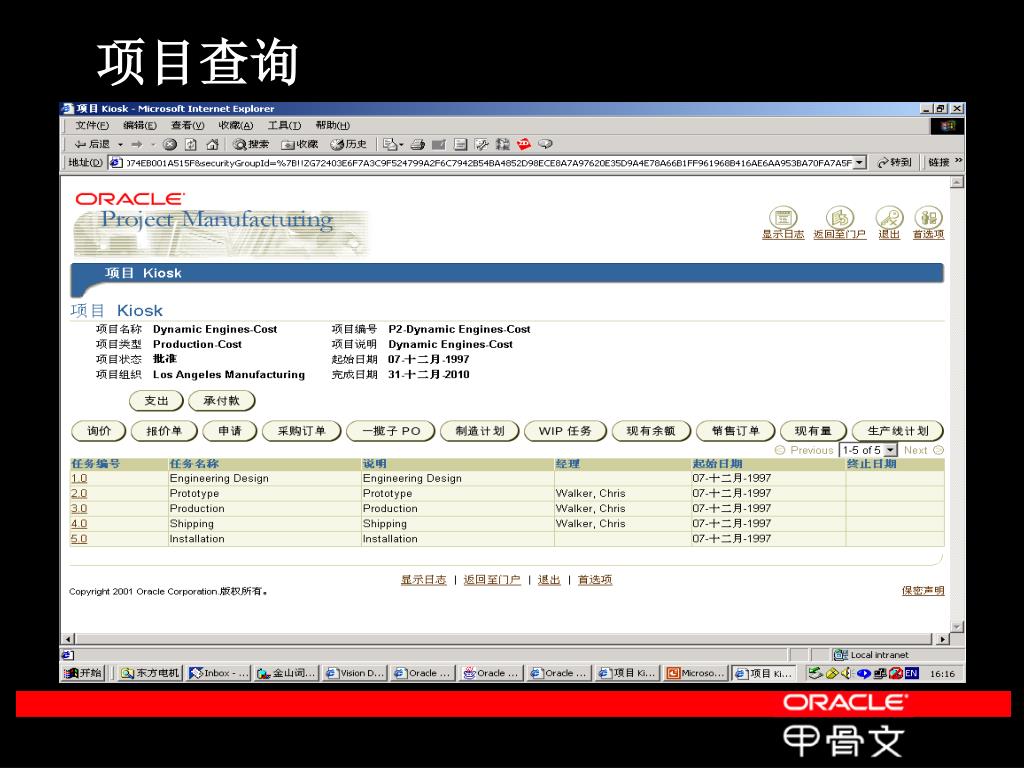Click the vertical scrollbar down arrow

(957, 627)
